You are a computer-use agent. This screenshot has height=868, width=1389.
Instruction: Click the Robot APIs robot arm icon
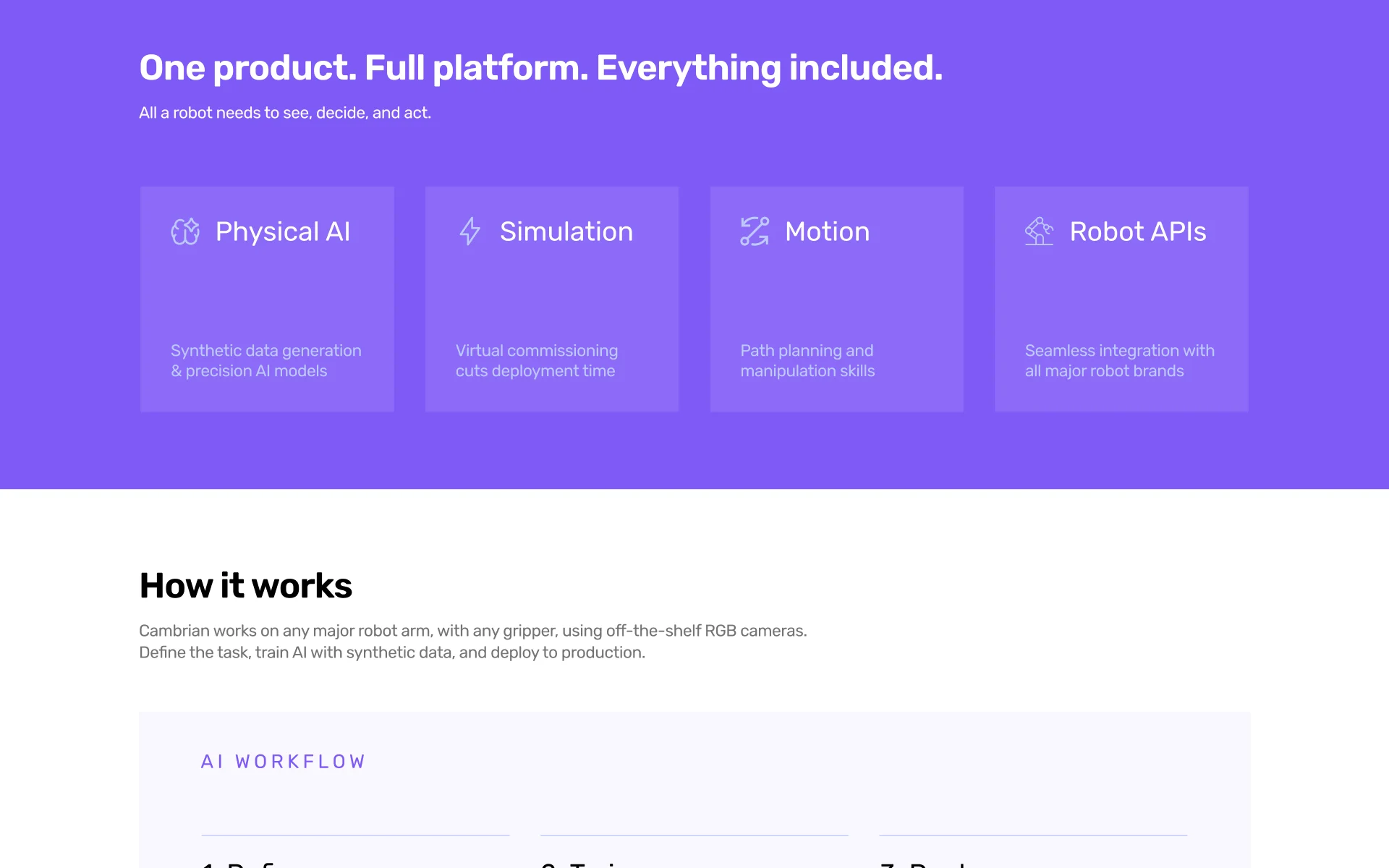click(1040, 231)
